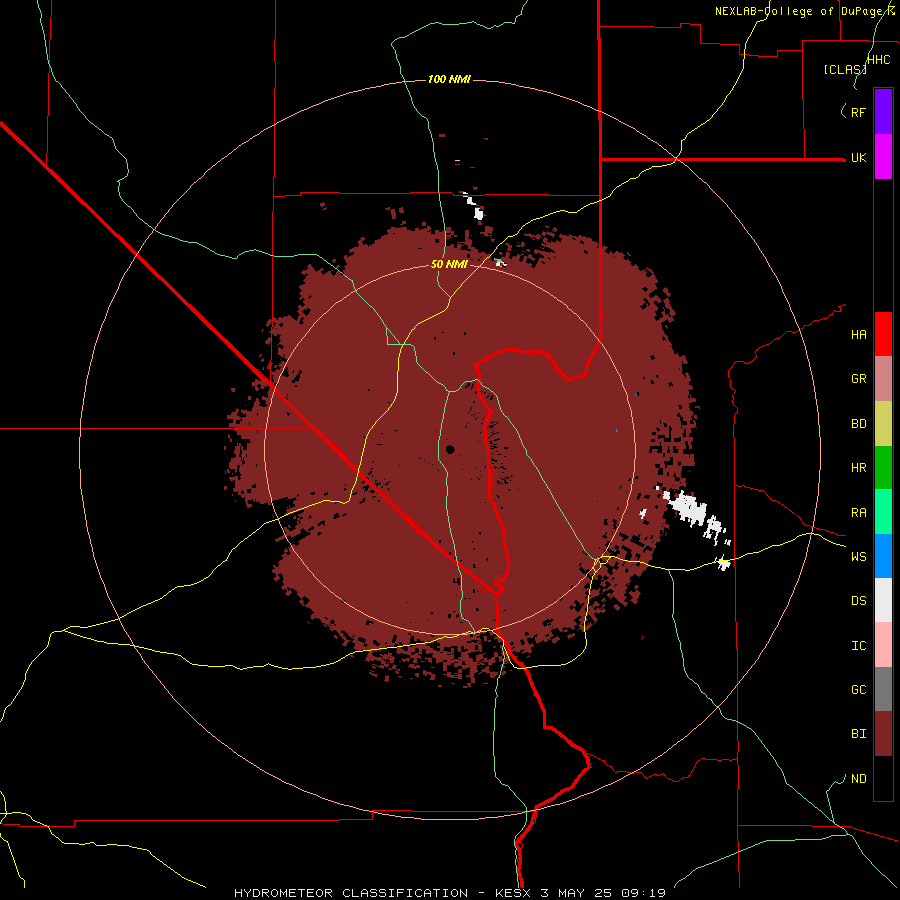This screenshot has width=900, height=900.
Task: Click the 50 NMI range ring label
Action: (449, 264)
